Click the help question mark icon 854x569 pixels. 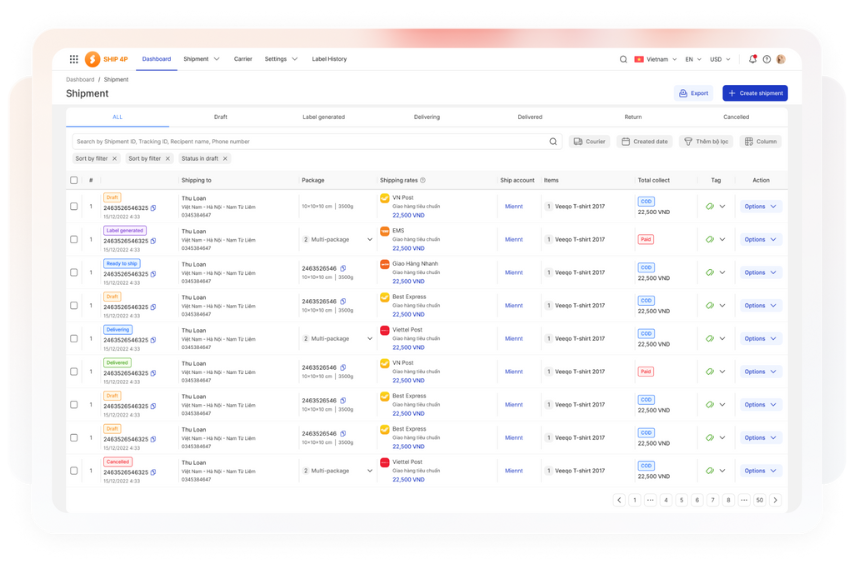coord(767,59)
